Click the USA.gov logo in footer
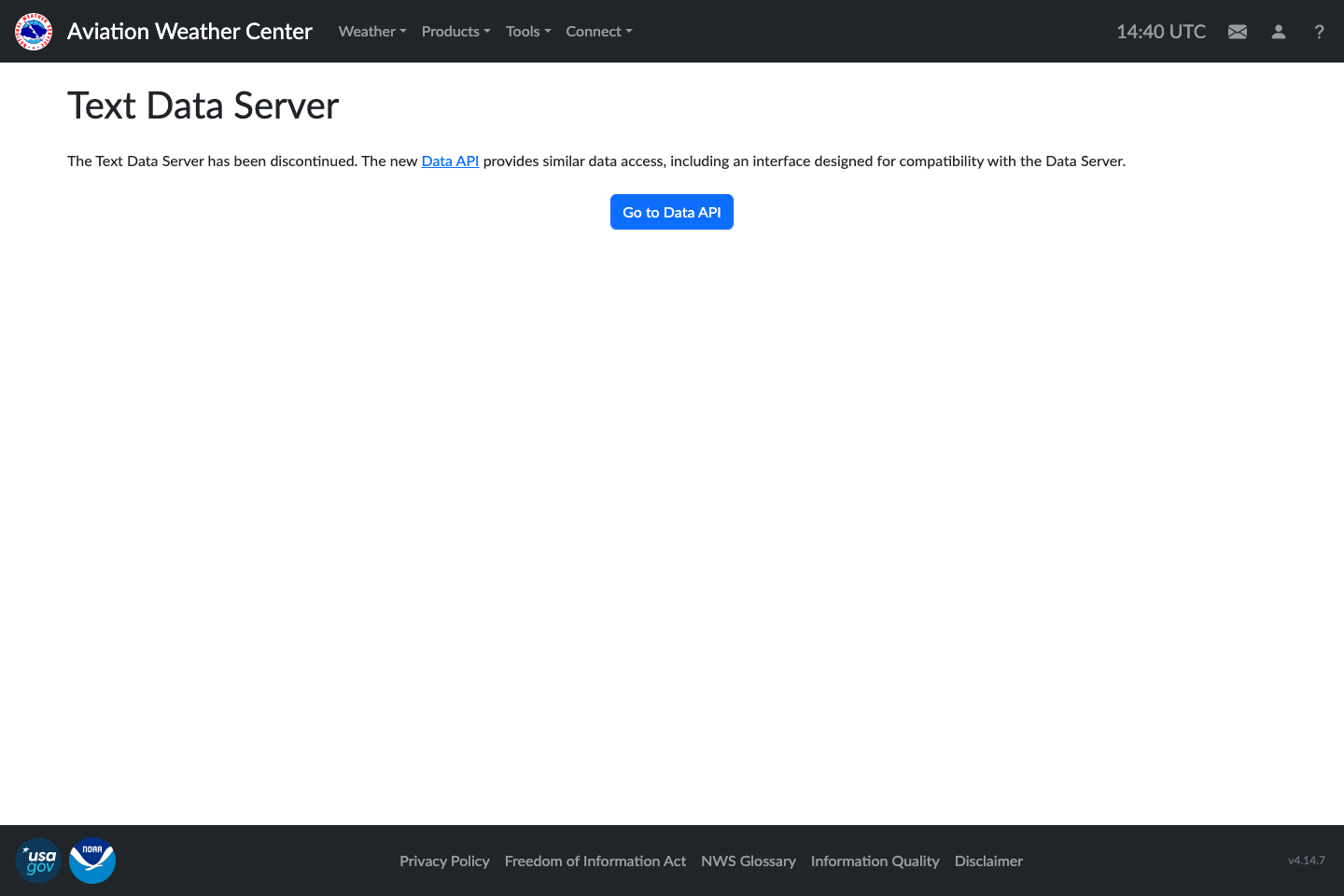 [x=38, y=860]
